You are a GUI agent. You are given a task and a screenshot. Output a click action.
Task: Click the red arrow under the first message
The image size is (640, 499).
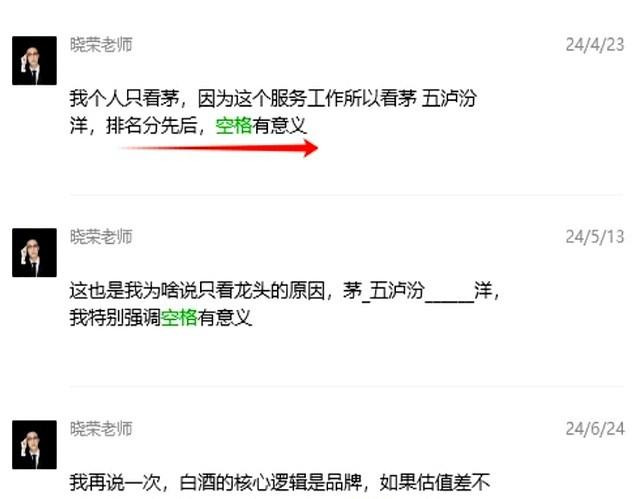pyautogui.click(x=220, y=148)
